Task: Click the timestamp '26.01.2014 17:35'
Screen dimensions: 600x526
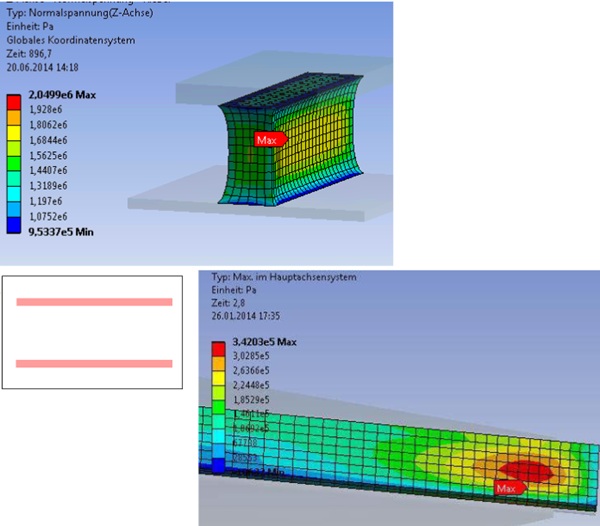Action: (x=246, y=316)
